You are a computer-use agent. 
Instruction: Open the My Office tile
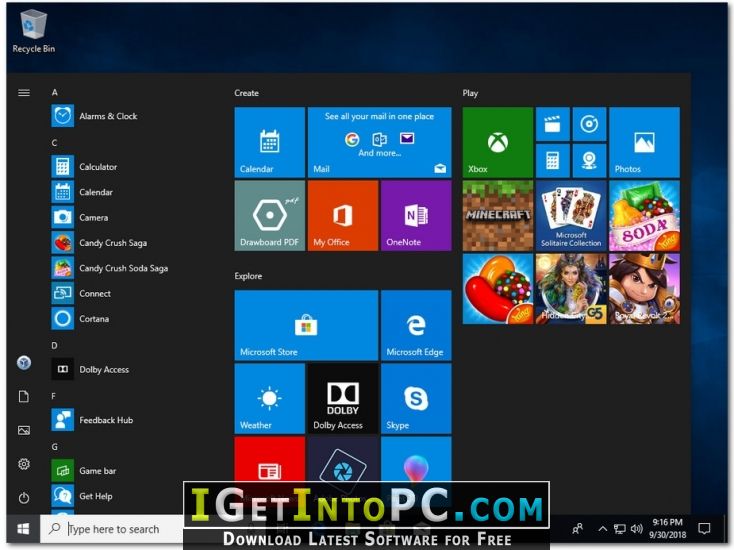pos(343,215)
